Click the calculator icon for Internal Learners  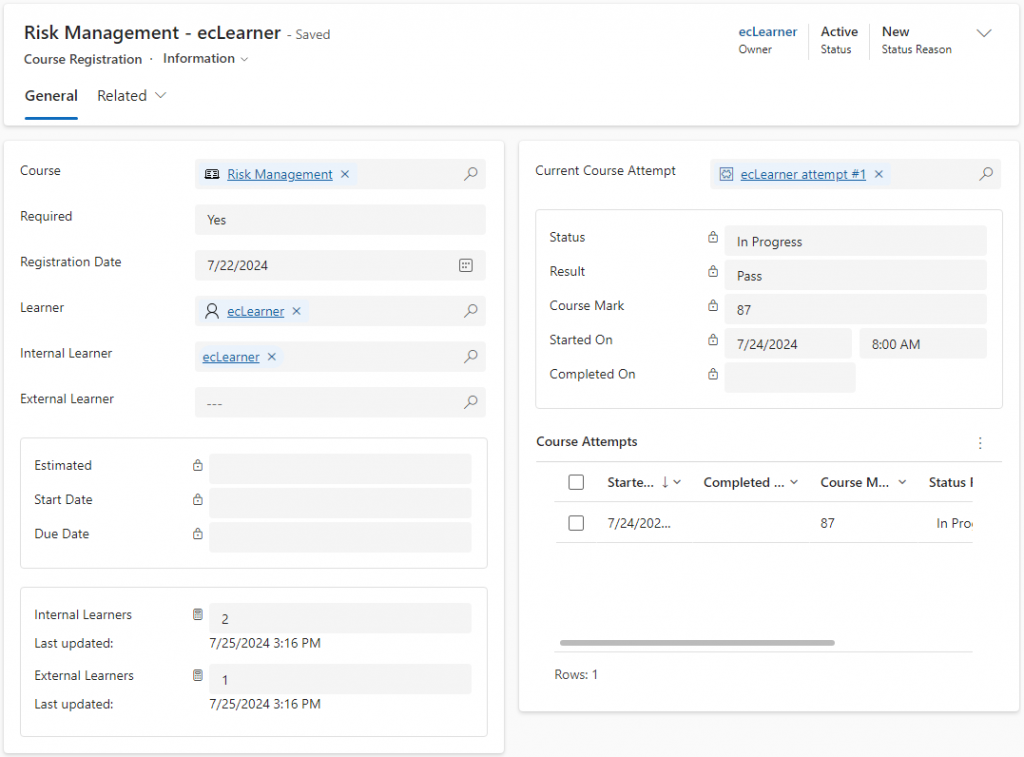pos(198,615)
